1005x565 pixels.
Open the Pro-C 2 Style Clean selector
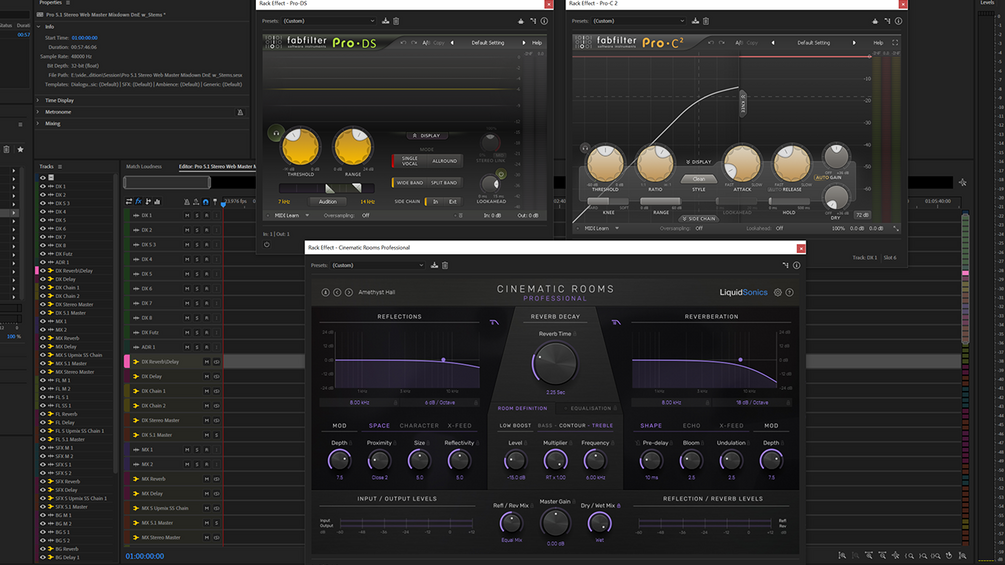tap(699, 179)
